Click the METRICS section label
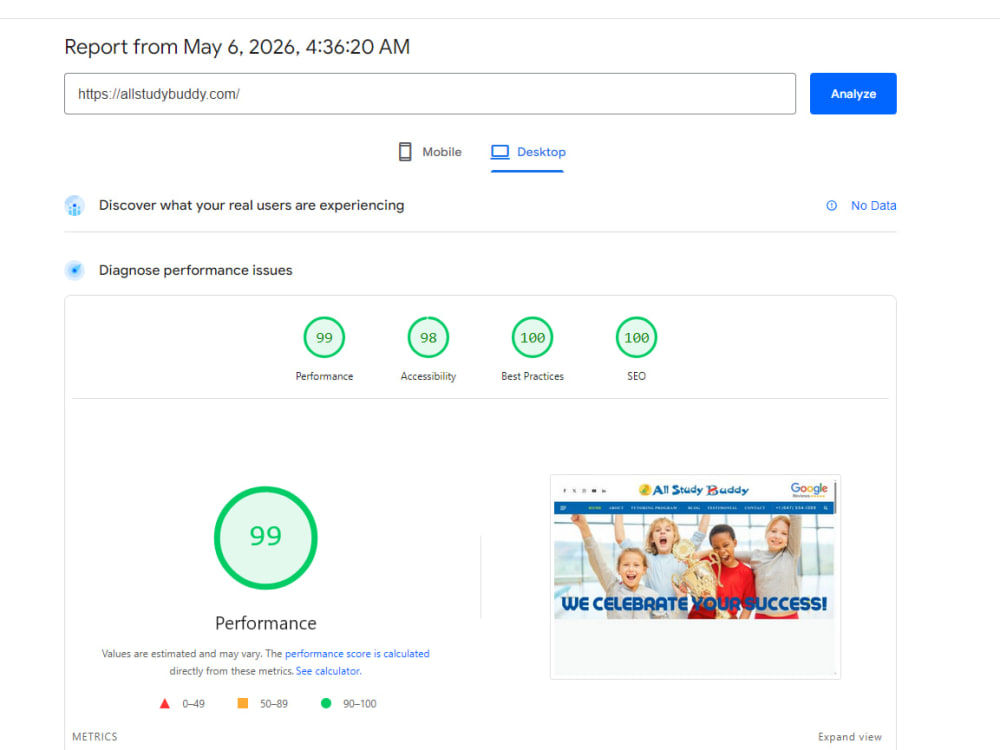Image resolution: width=1000 pixels, height=750 pixels. coord(95,737)
